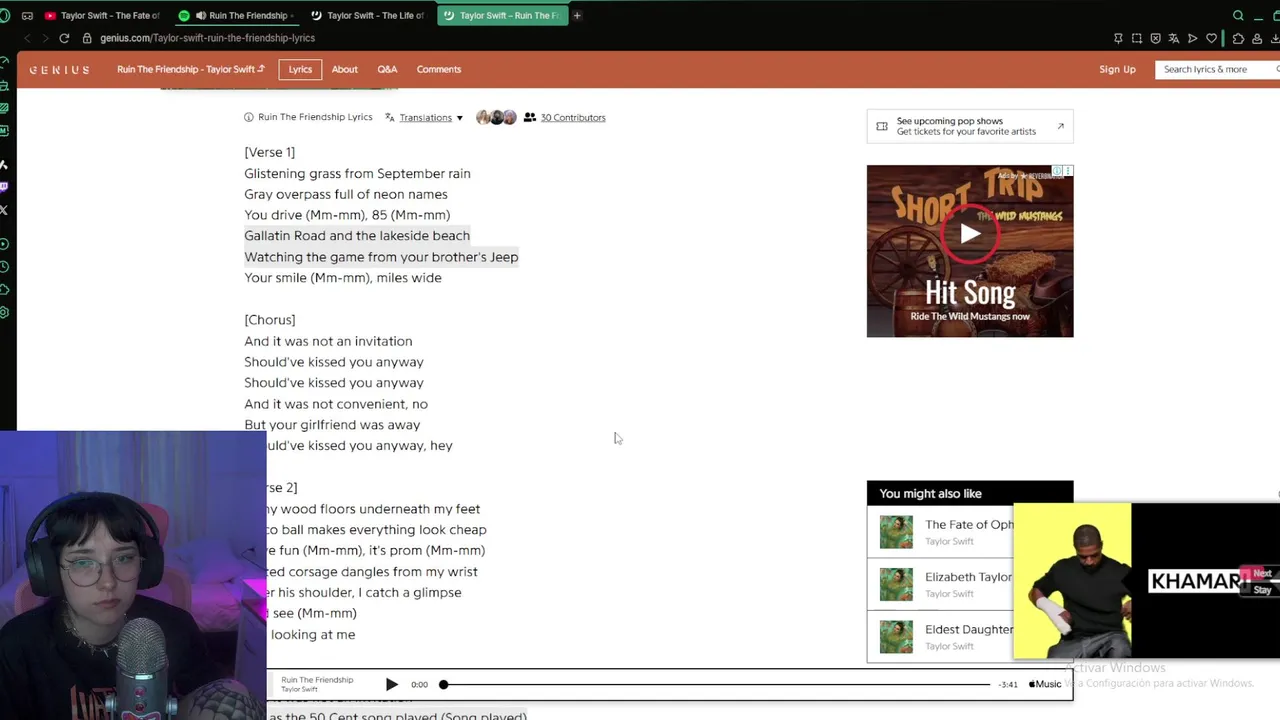
Task: Open Eldest Daughter song recommendation
Action: 940,637
